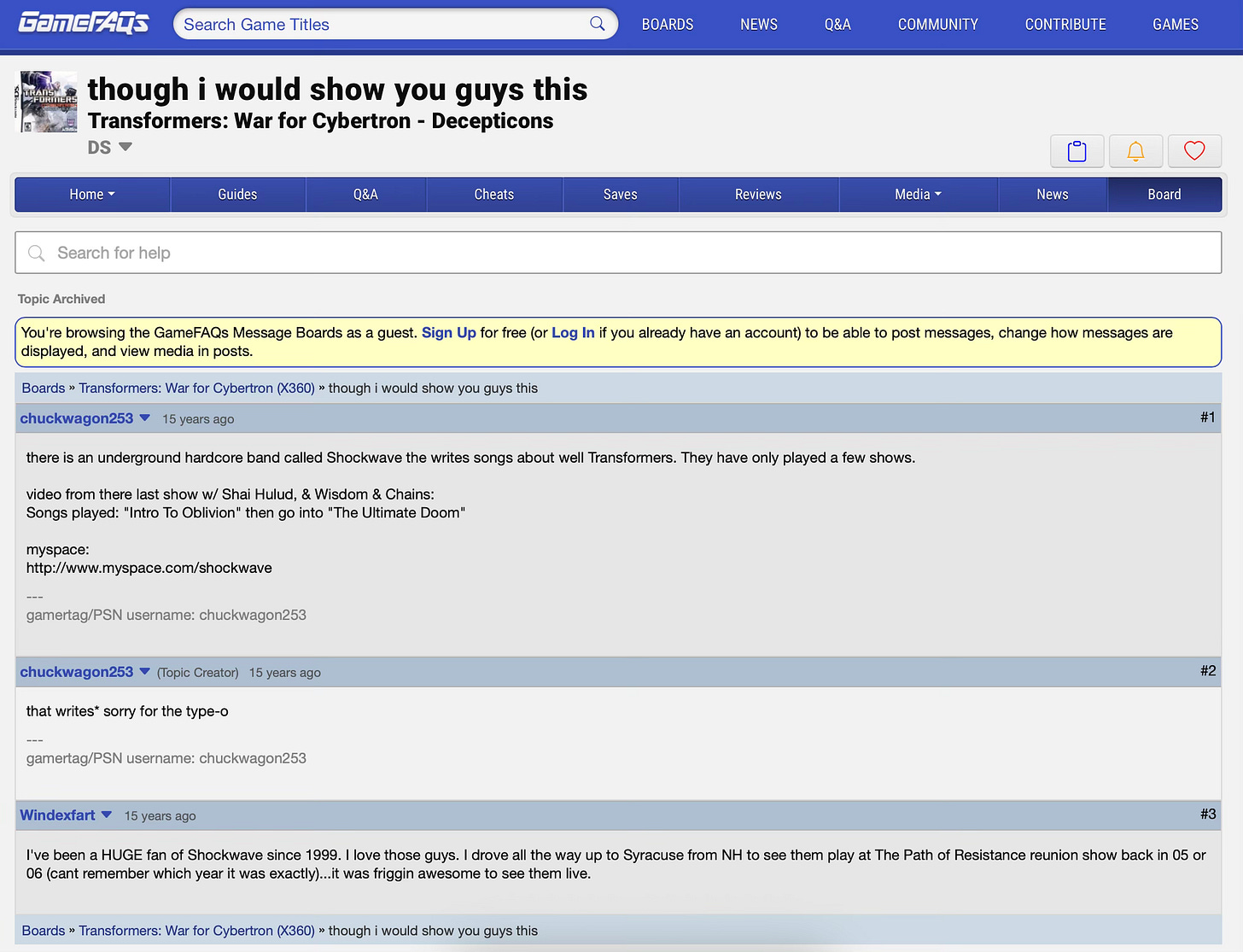Switch to the Saves tab
Screen dimensions: 1243x952
coord(621,195)
